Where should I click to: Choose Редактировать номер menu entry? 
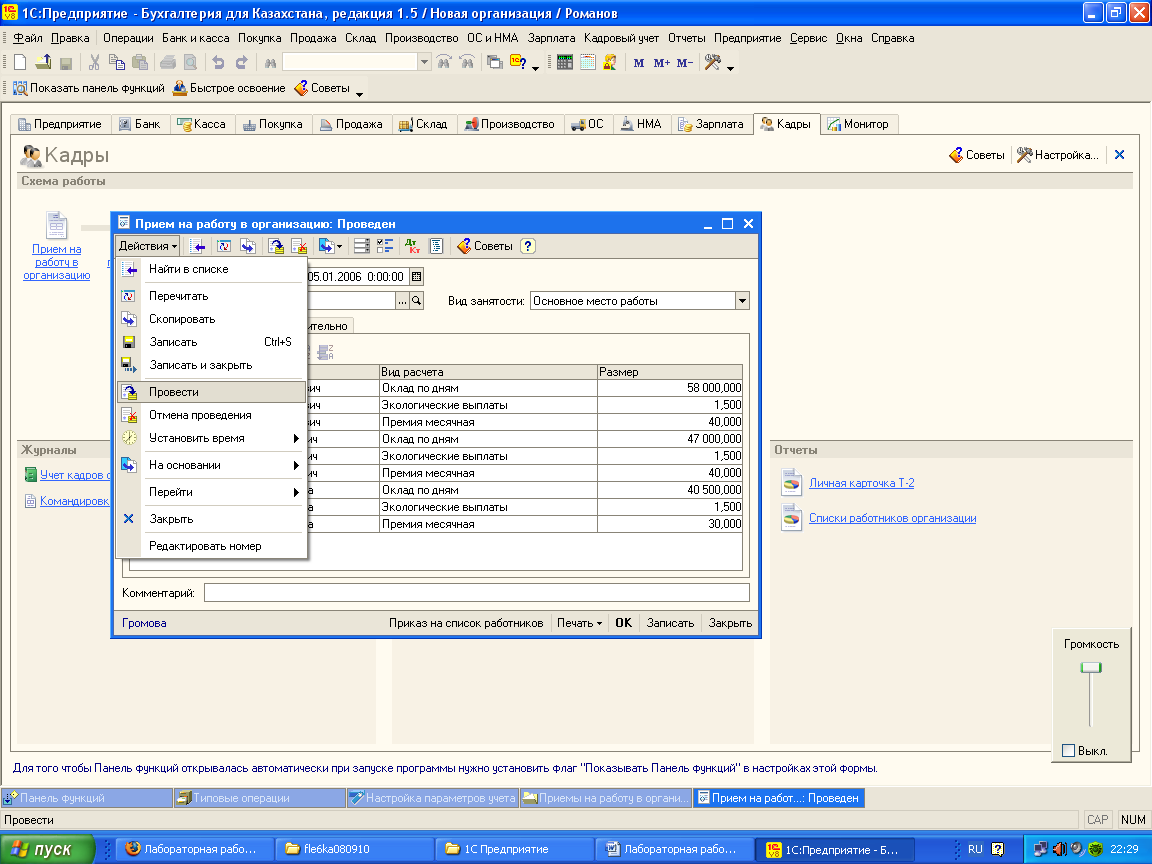tap(212, 546)
